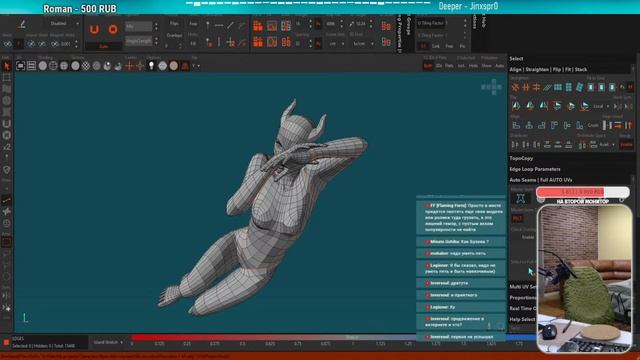Toggle the Hide button in viewport header
Image resolution: width=640 pixels, height=360 pixels.
pos(473,66)
